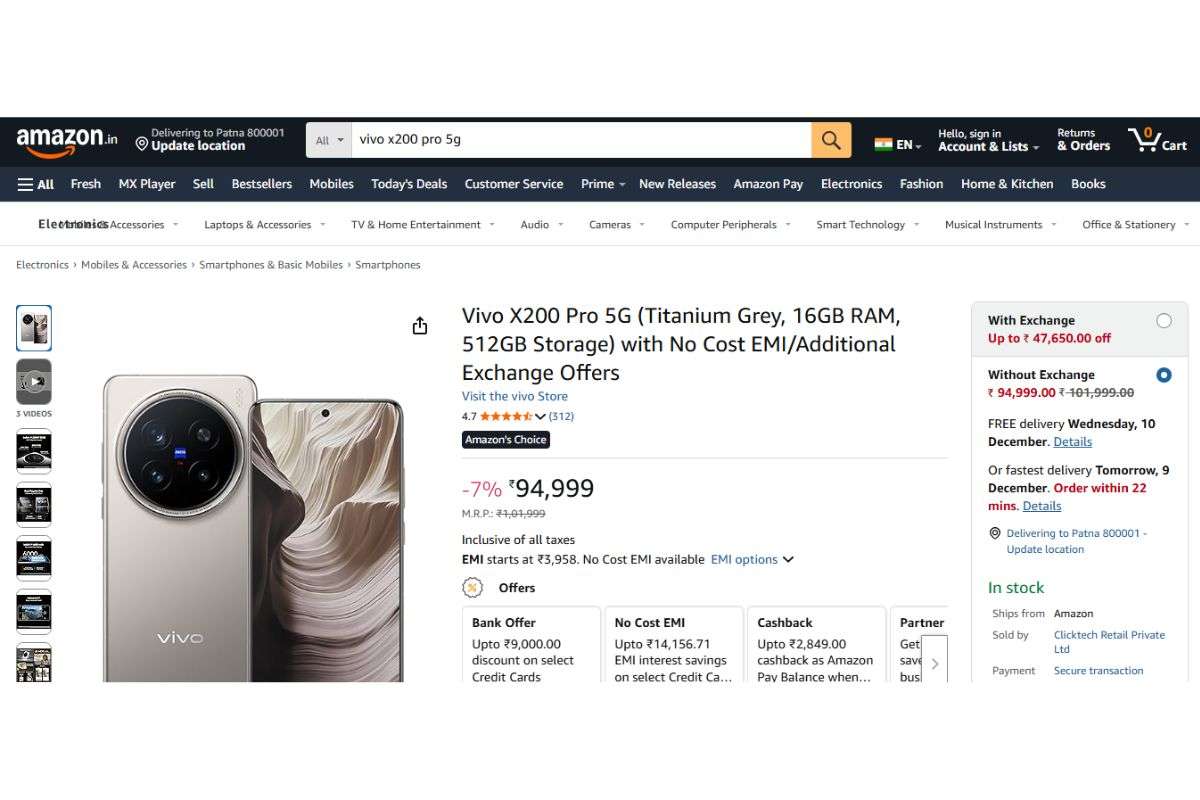The image size is (1200, 800).
Task: Click the yellow Offers percent icon
Action: click(x=470, y=588)
